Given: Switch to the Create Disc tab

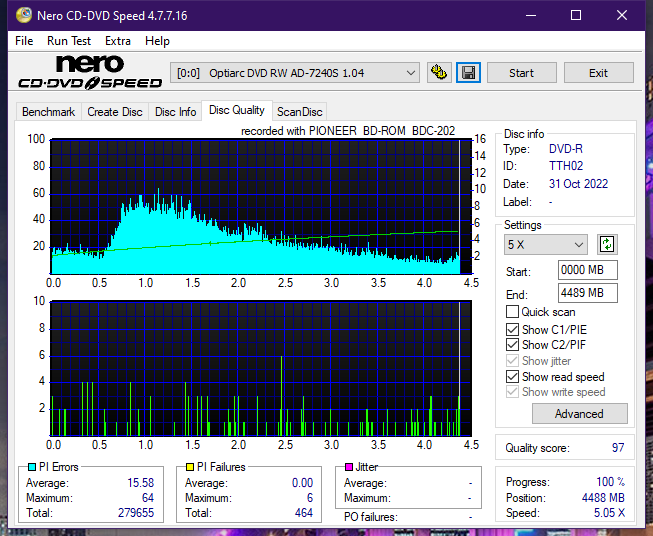Looking at the screenshot, I should coord(115,112).
